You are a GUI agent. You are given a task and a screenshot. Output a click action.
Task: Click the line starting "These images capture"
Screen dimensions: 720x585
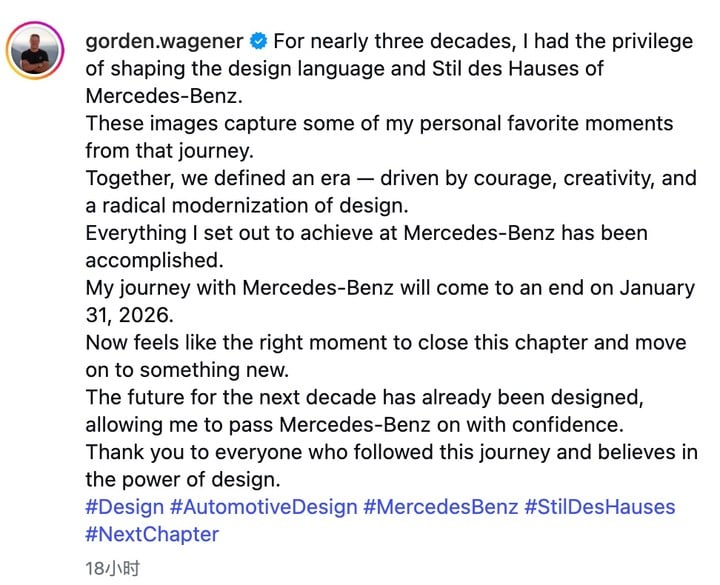tap(380, 124)
